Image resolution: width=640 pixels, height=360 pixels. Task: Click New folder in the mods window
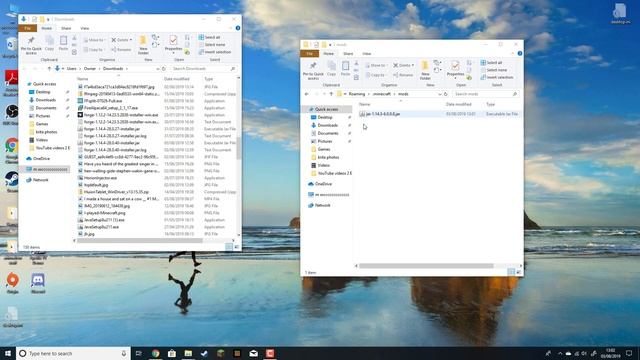(x=425, y=70)
